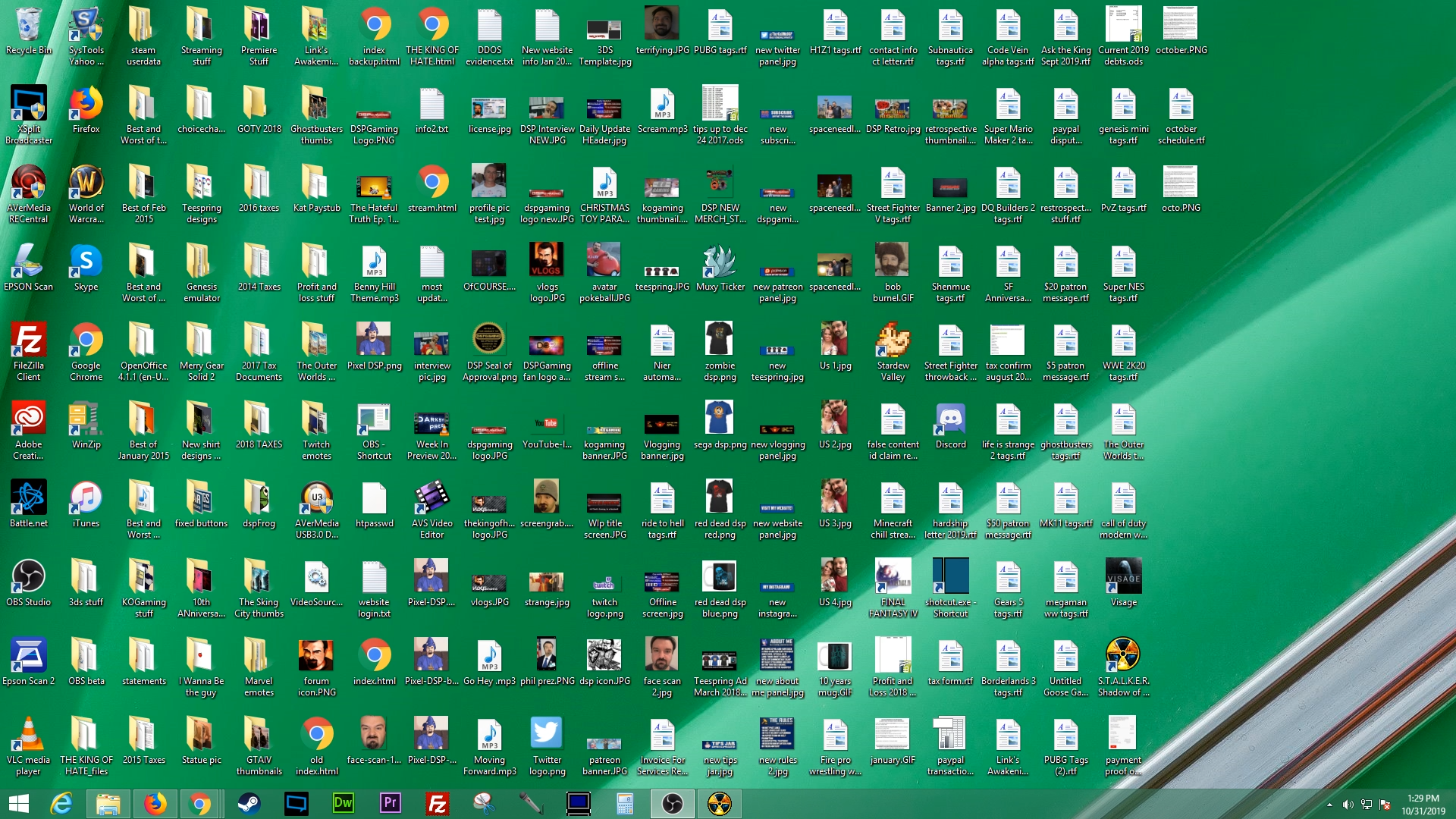
Task: Launch Internet Explorer from the taskbar
Action: (61, 804)
